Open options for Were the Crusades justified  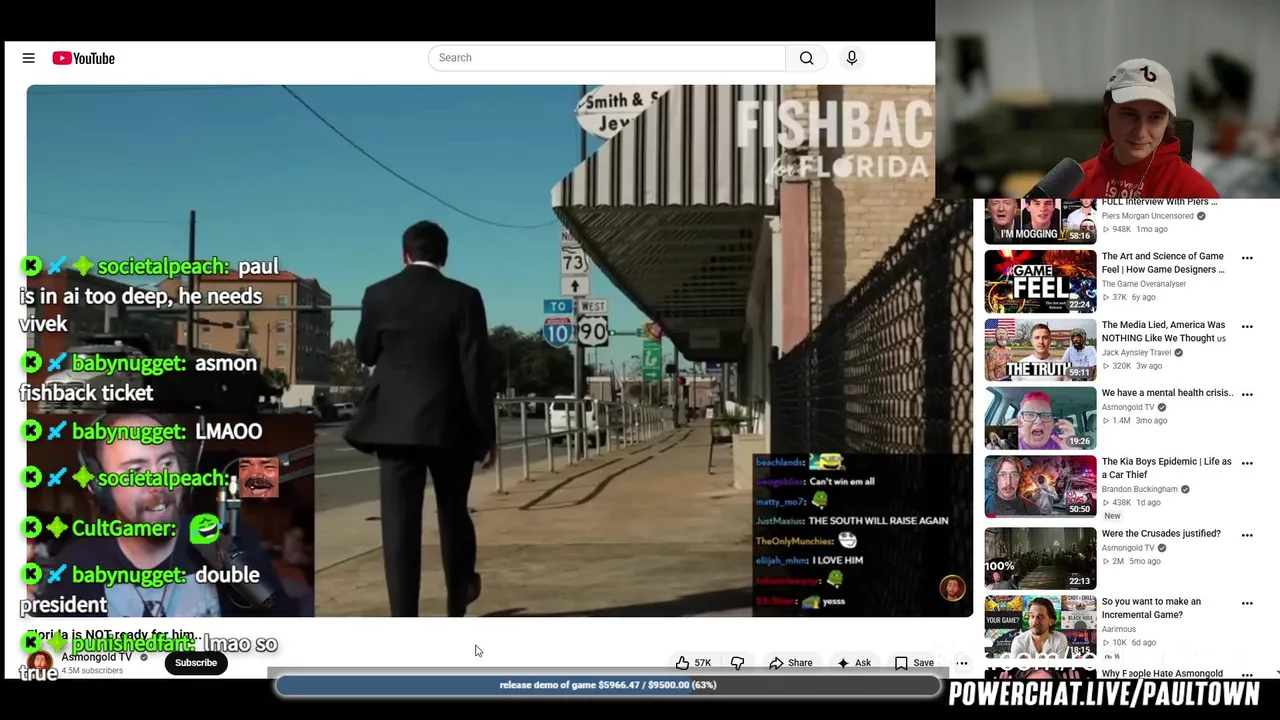(x=1247, y=535)
